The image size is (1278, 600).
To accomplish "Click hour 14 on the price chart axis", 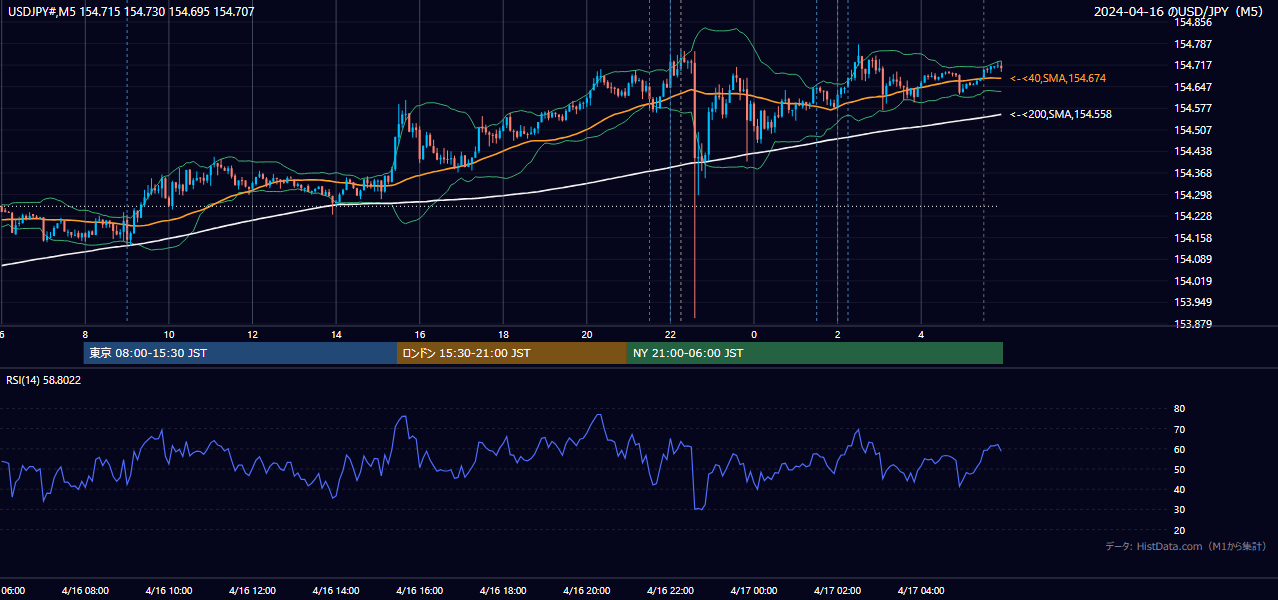I will pyautogui.click(x=336, y=334).
